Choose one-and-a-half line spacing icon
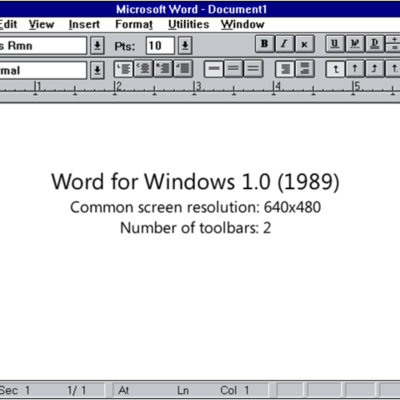This screenshot has height=400, width=400. (233, 69)
